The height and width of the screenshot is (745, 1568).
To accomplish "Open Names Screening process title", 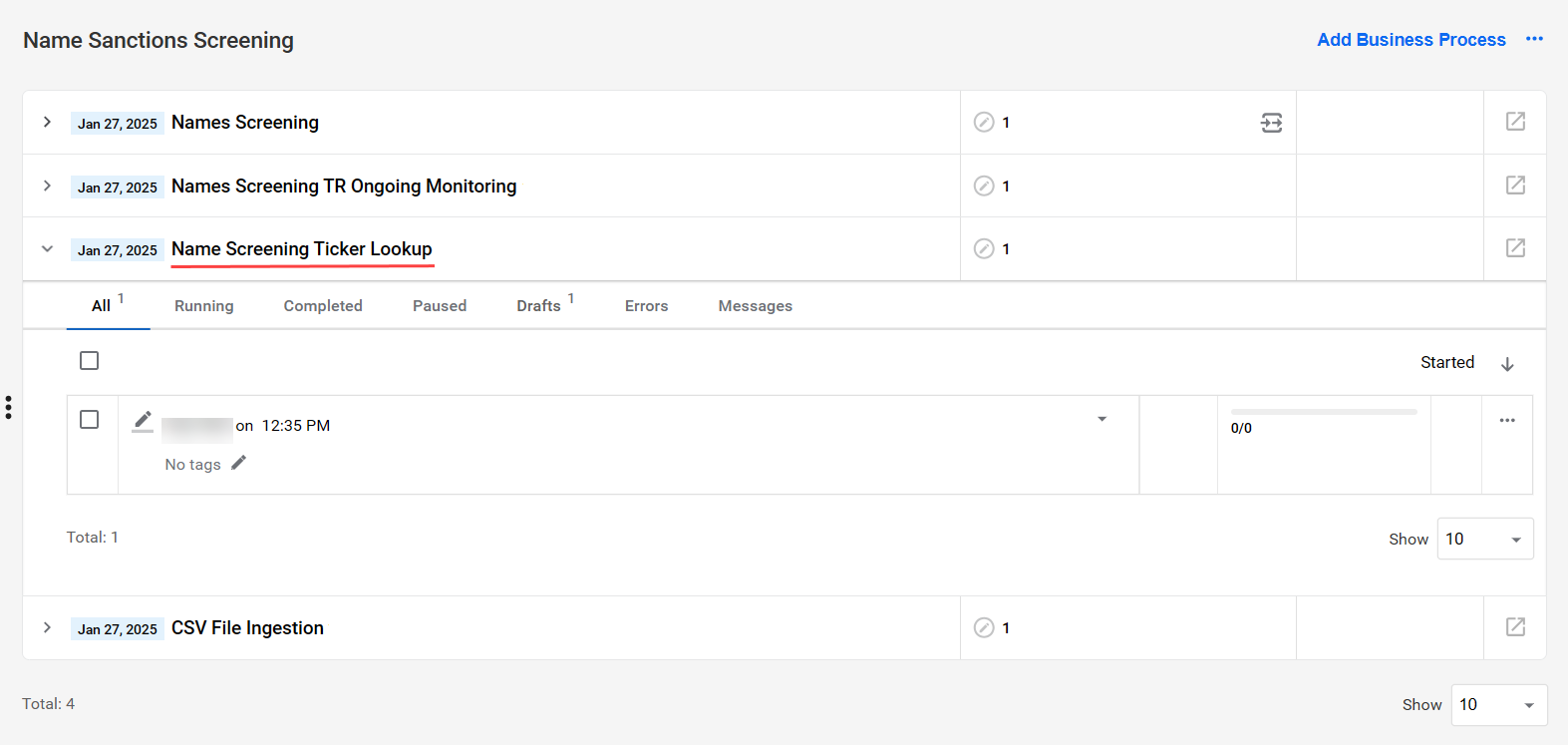I will point(245,123).
